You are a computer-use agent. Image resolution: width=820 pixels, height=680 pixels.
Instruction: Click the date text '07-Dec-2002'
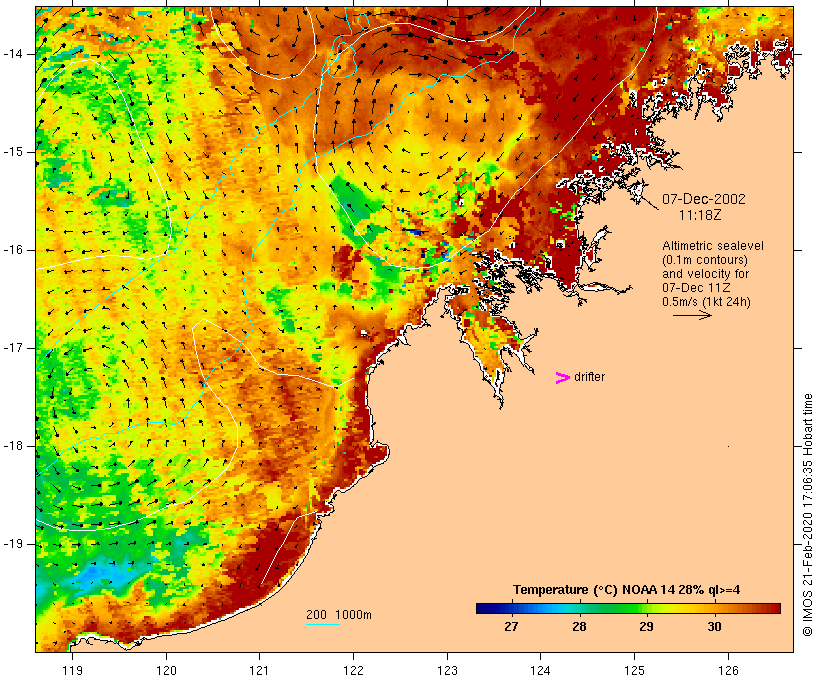(x=703, y=199)
